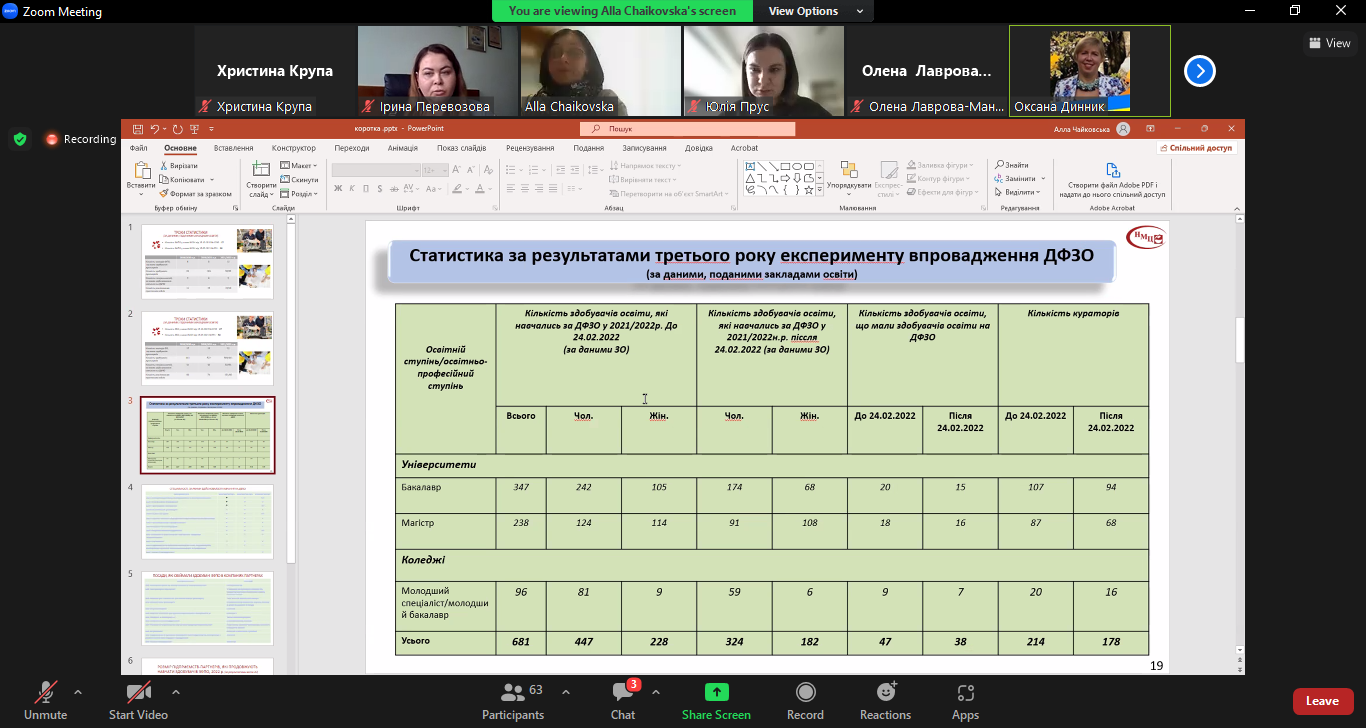Image resolution: width=1366 pixels, height=728 pixels.
Task: Unmute the microphone
Action: (45, 693)
